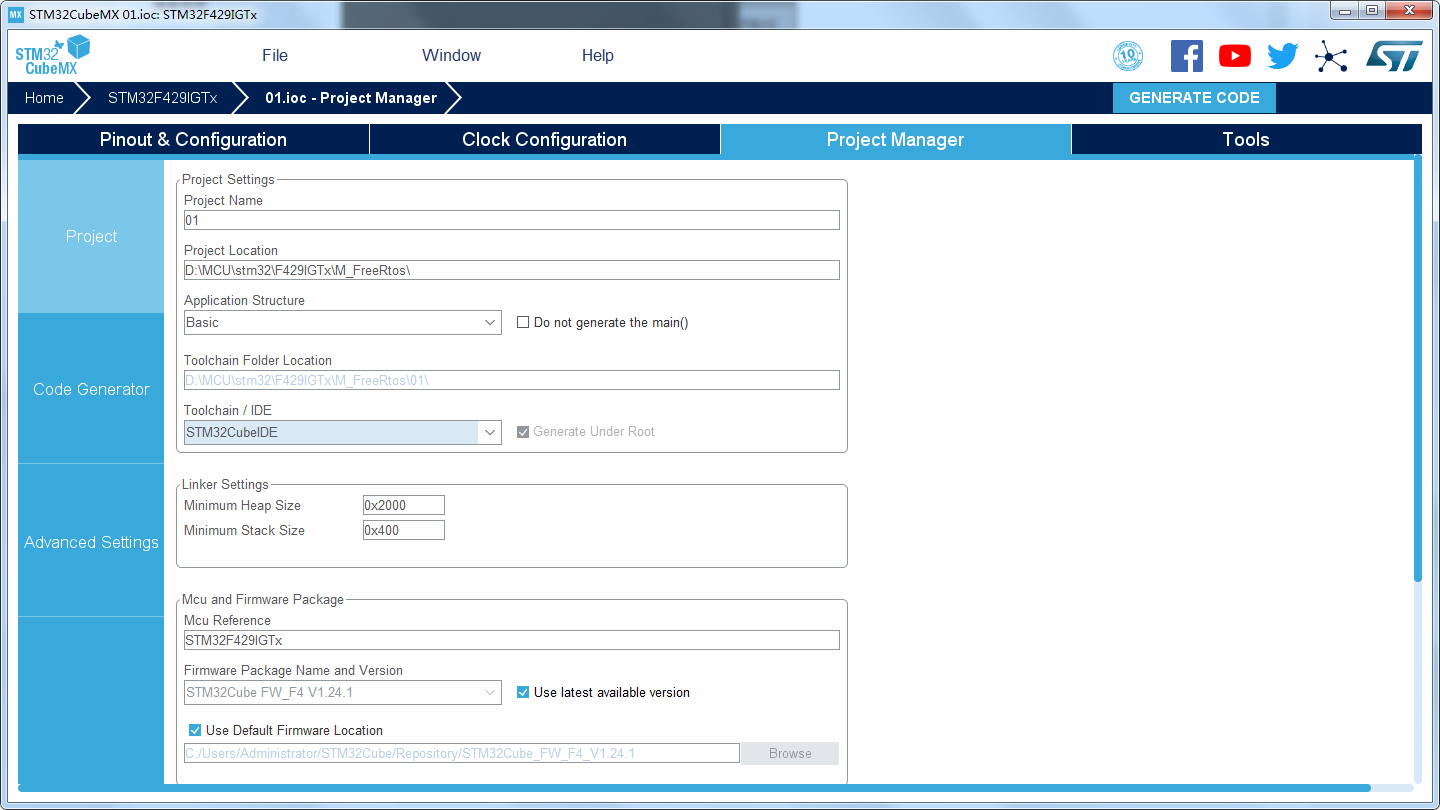Click the Browse button
Screen dimensions: 1440x810
click(x=790, y=753)
